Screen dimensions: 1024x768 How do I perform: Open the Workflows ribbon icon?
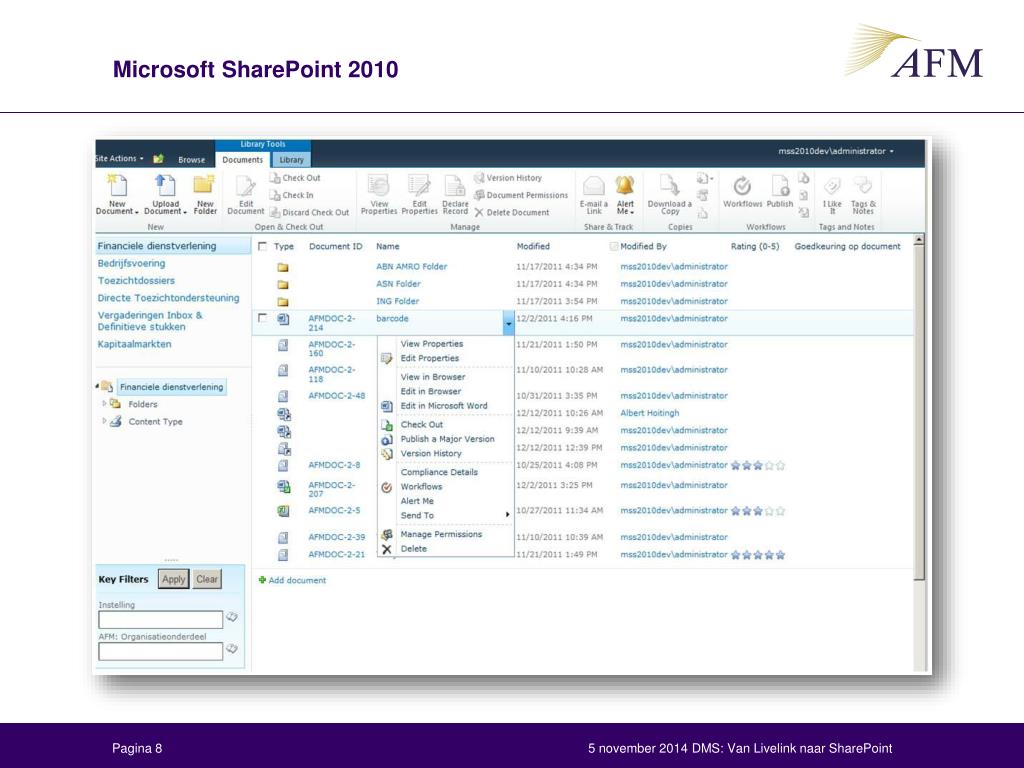[742, 186]
